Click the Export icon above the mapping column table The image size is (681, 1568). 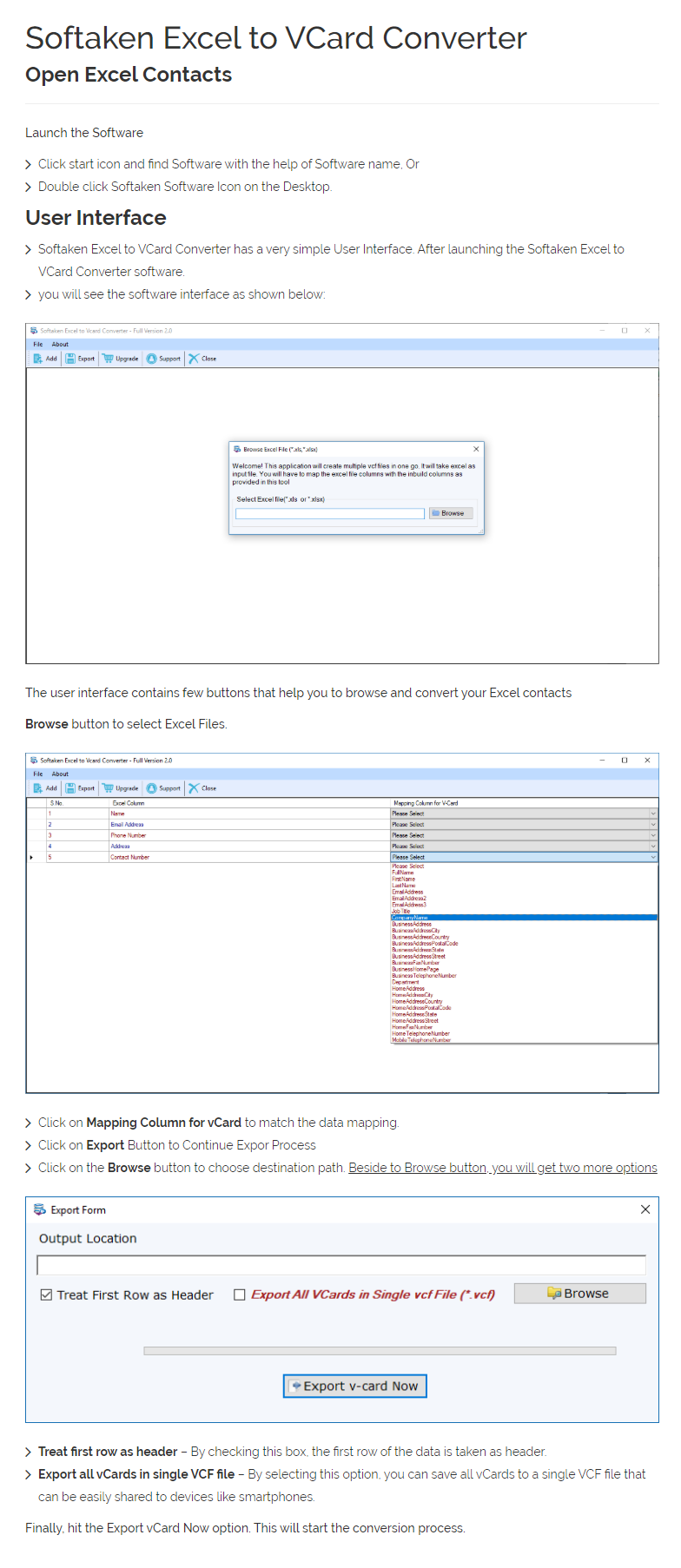(x=70, y=788)
